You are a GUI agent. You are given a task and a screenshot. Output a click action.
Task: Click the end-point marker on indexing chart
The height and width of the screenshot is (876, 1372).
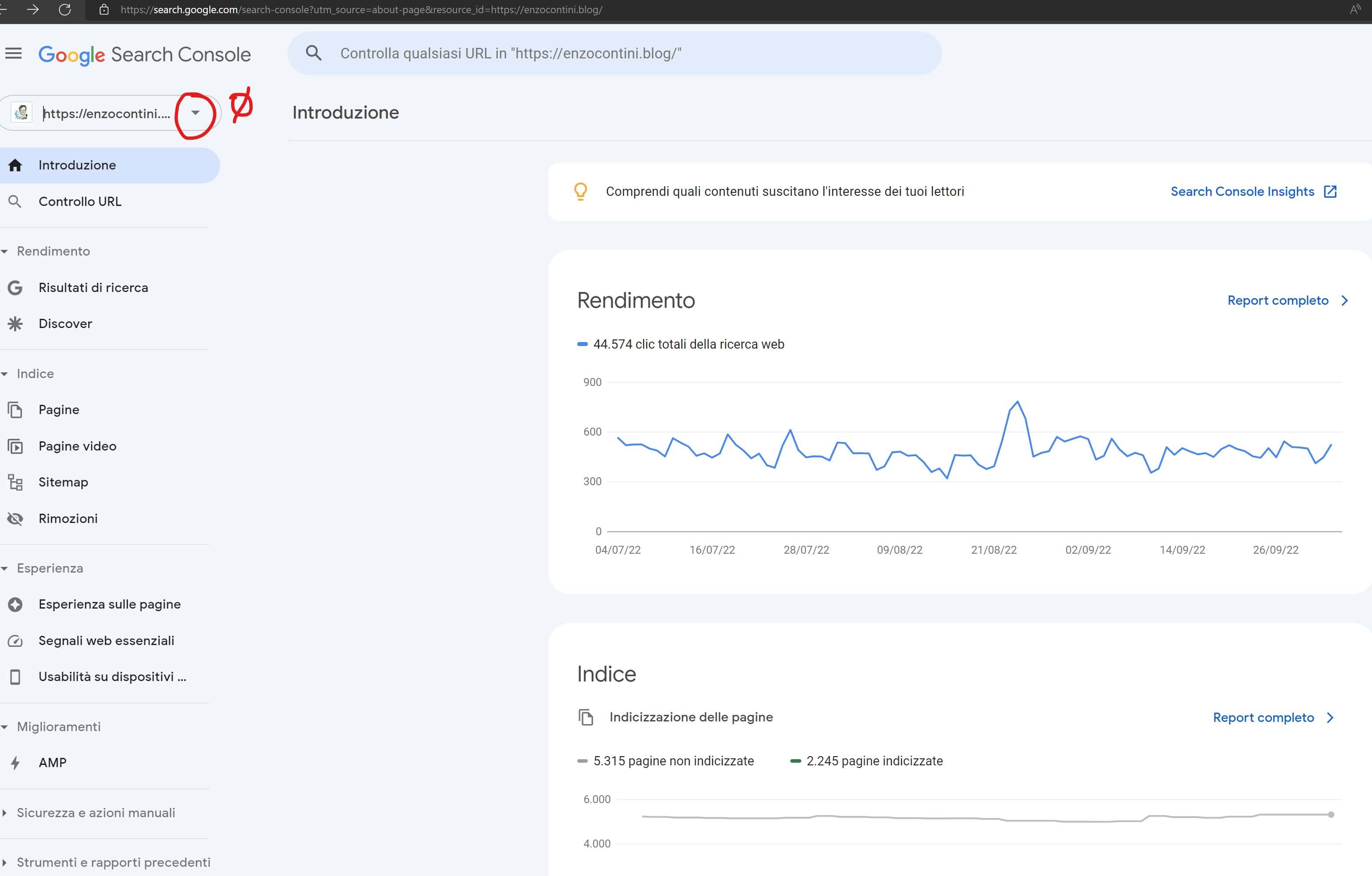click(1330, 815)
